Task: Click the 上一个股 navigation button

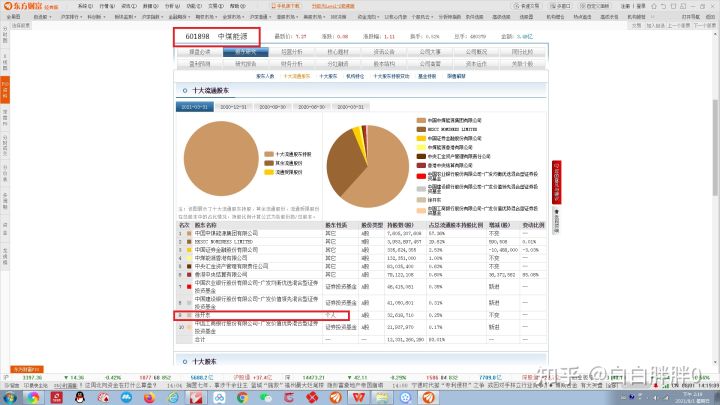Action: [679, 26]
